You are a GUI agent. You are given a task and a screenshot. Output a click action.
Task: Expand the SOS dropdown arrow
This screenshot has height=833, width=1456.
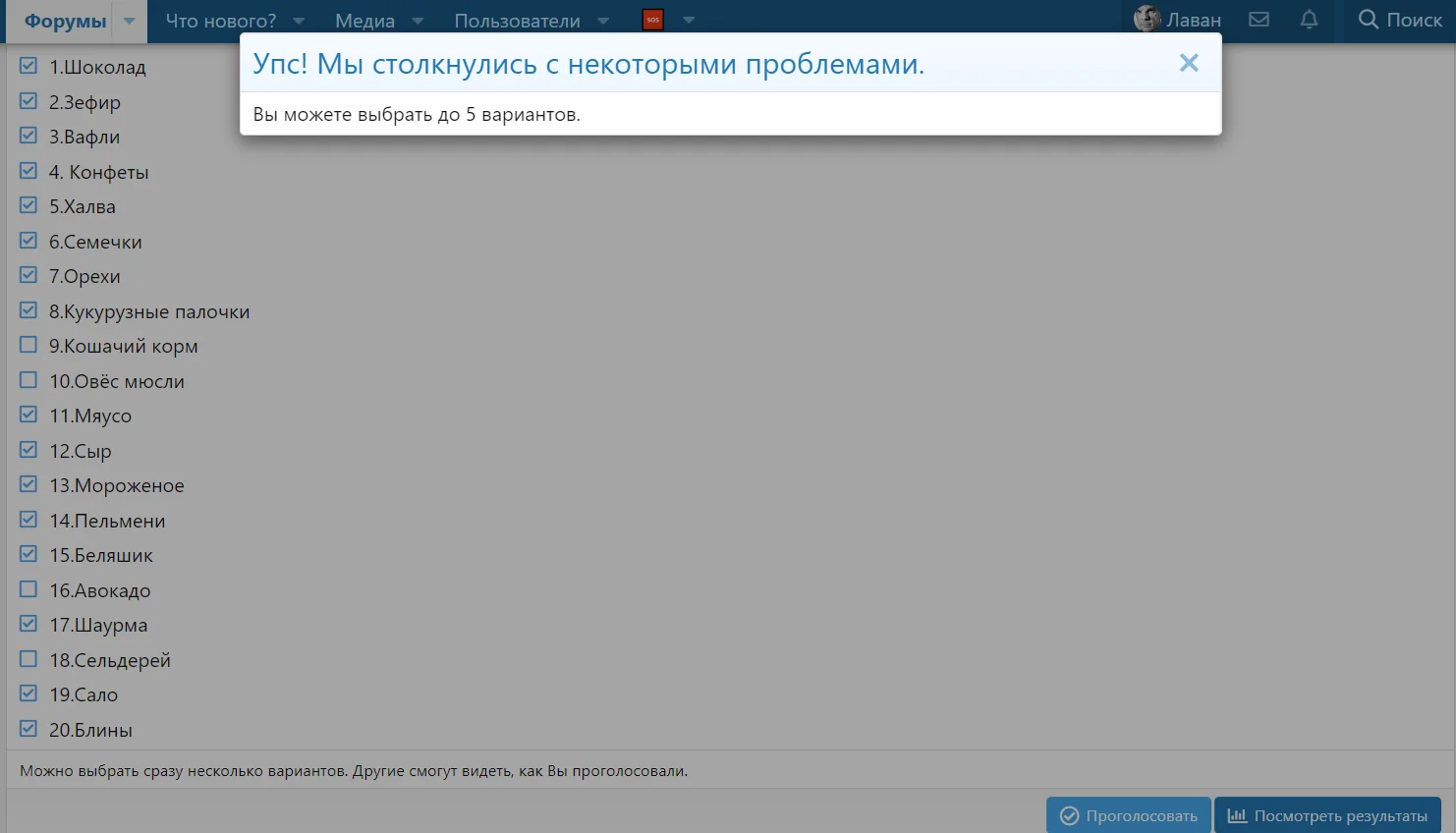pos(689,21)
